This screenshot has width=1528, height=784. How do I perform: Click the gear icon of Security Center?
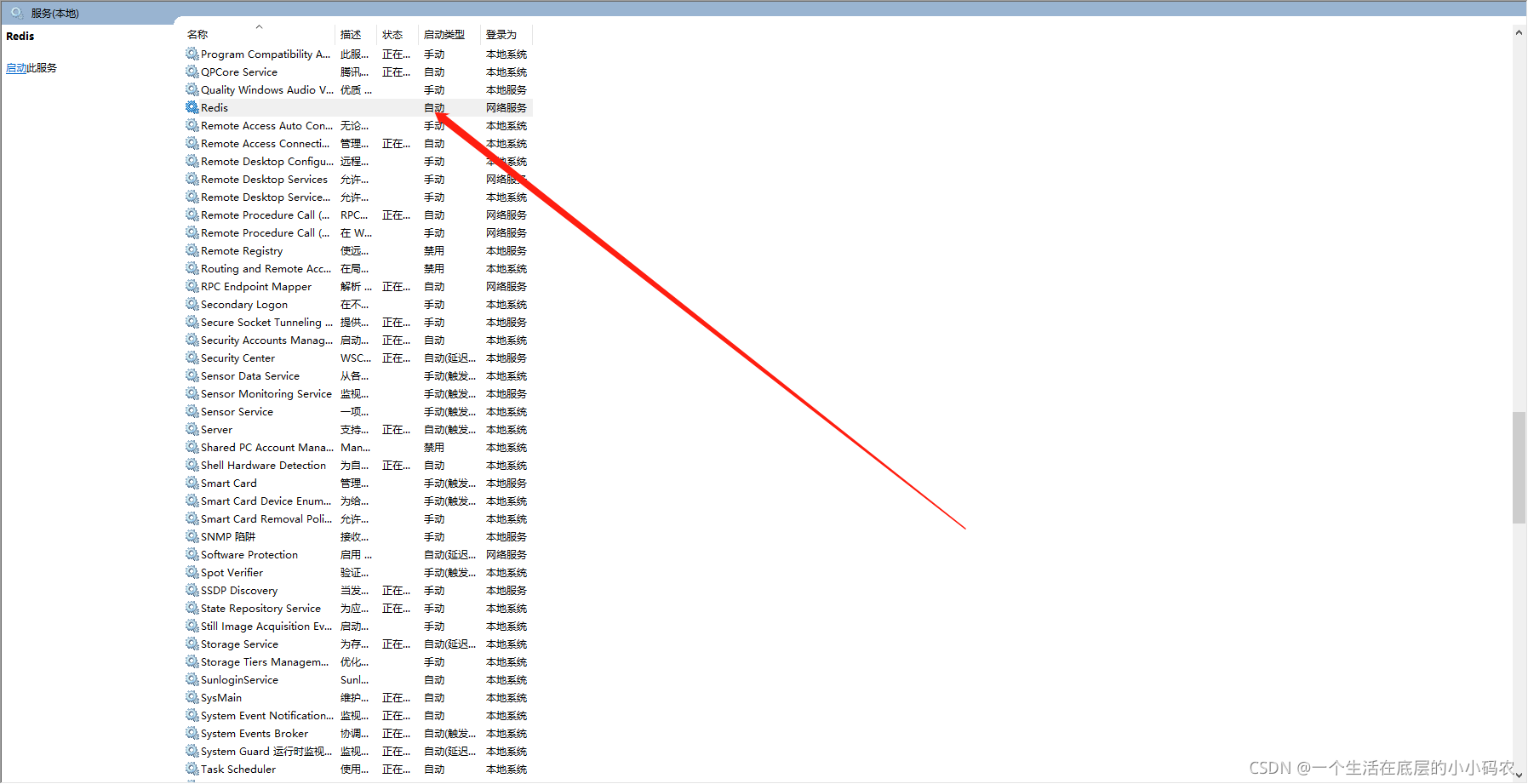click(192, 358)
